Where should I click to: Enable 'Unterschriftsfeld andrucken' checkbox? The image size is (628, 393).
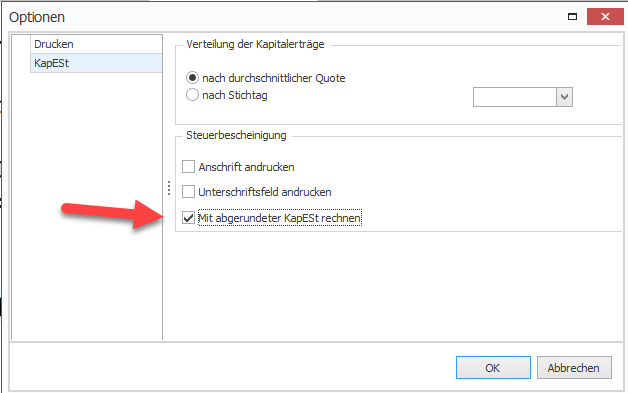[188, 192]
